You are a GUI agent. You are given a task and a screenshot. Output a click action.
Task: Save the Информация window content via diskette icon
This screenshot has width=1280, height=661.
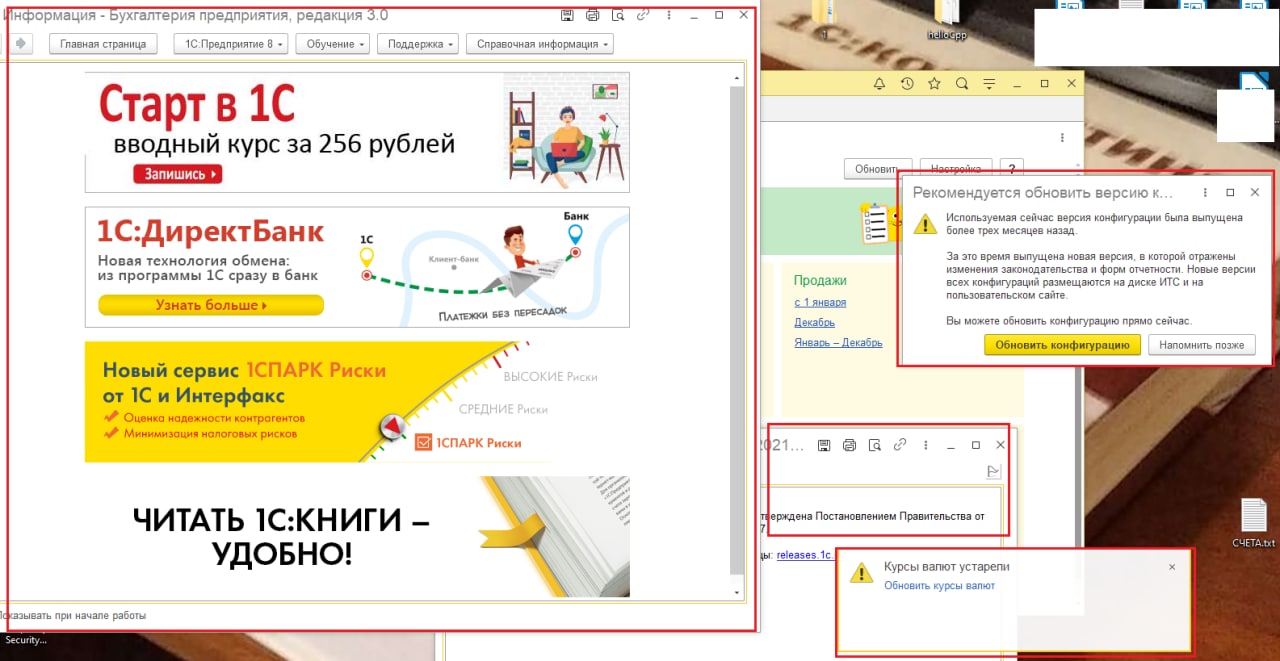[x=567, y=15]
